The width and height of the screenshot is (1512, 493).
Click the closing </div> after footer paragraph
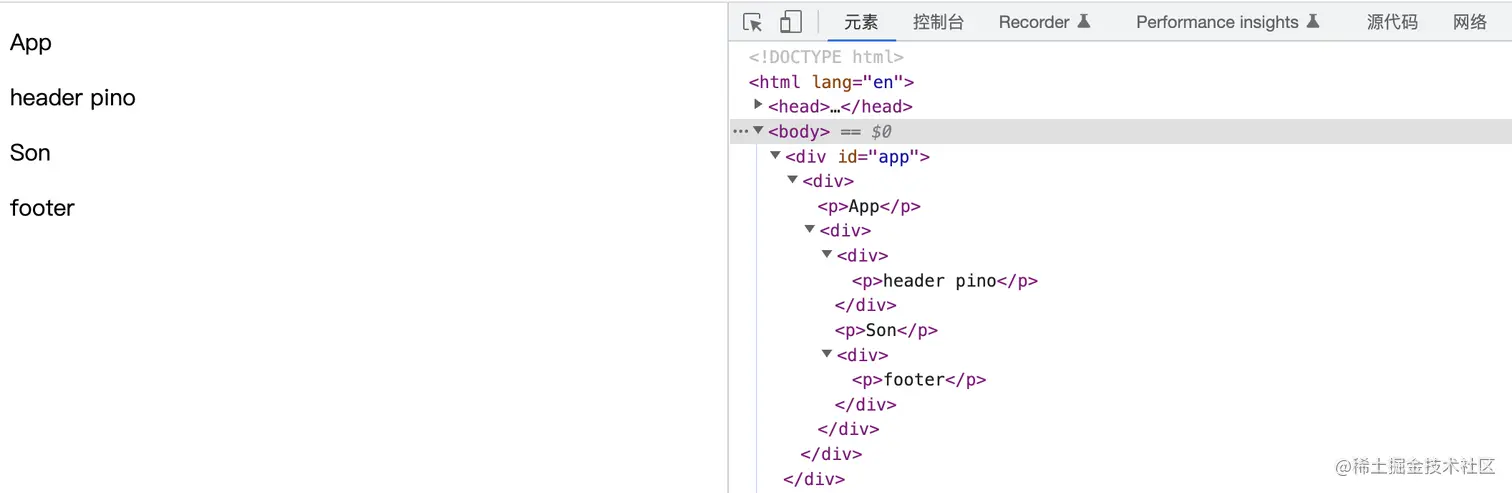[x=866, y=405]
